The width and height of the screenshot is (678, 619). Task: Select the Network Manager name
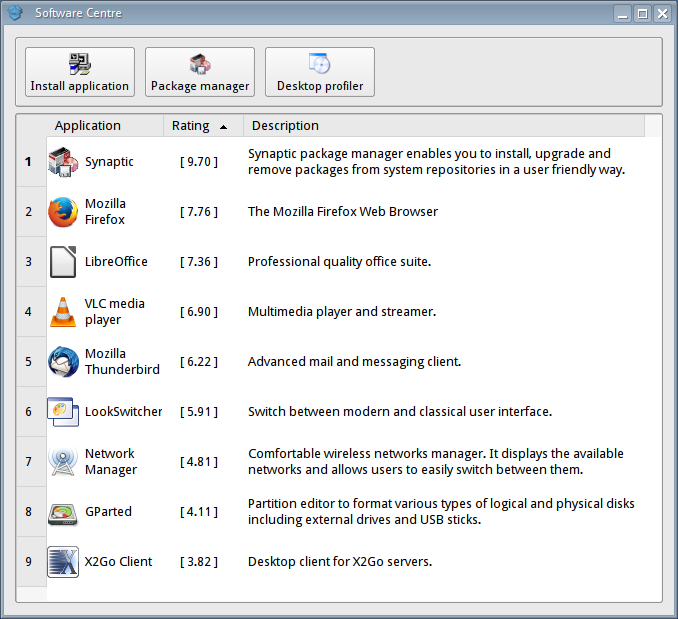click(111, 462)
